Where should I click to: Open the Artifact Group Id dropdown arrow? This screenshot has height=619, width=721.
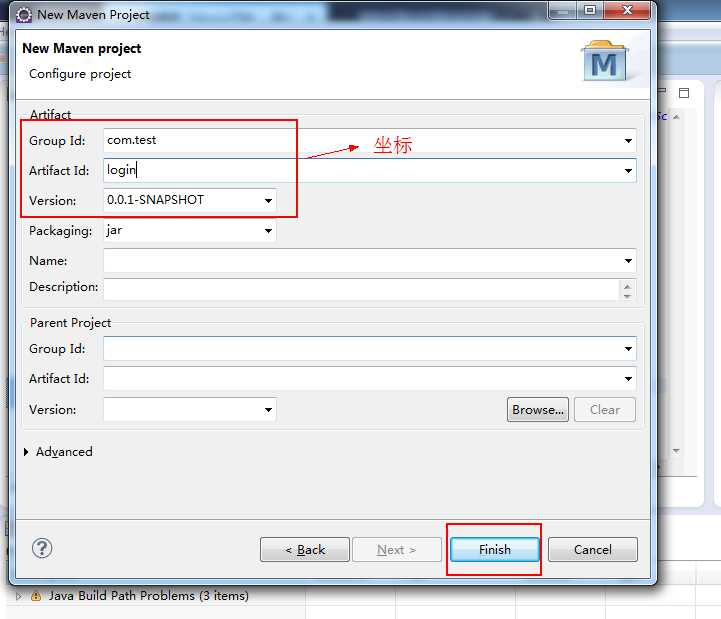tap(628, 141)
